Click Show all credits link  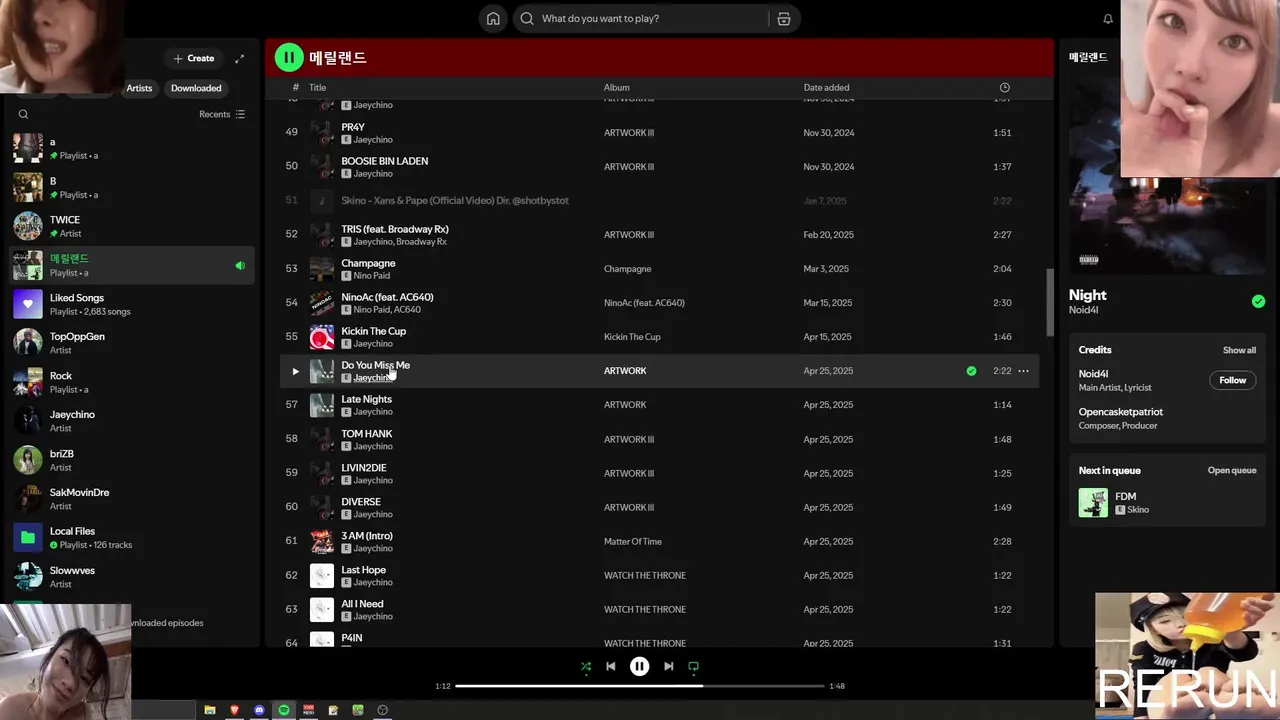(1239, 350)
